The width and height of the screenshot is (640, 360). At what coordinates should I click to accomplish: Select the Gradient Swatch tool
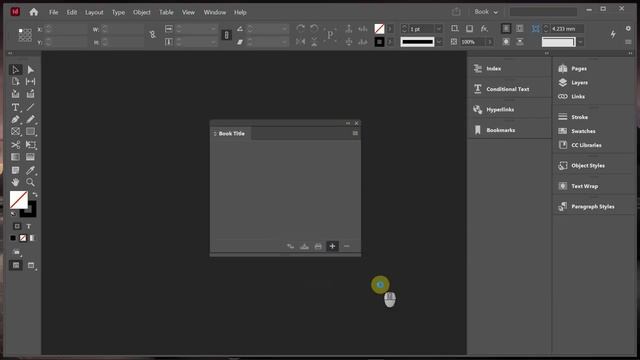tap(16, 157)
